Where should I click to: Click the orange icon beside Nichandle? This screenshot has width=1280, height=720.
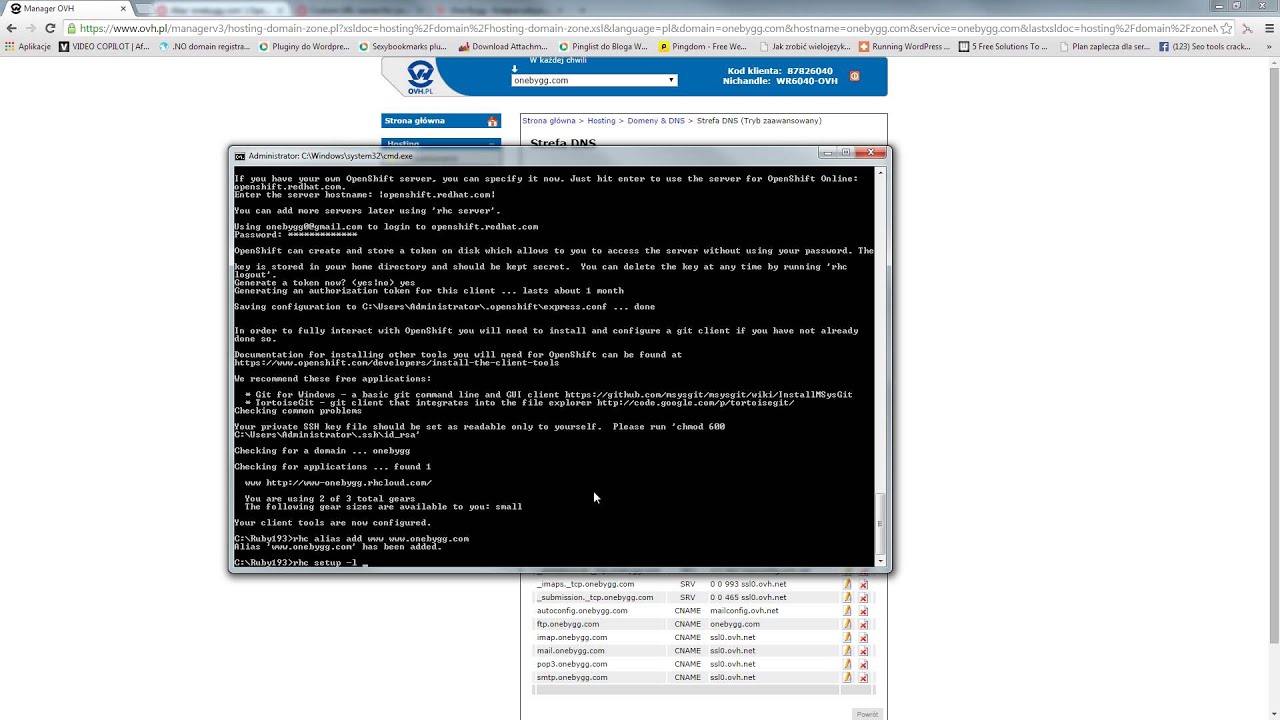(x=854, y=76)
